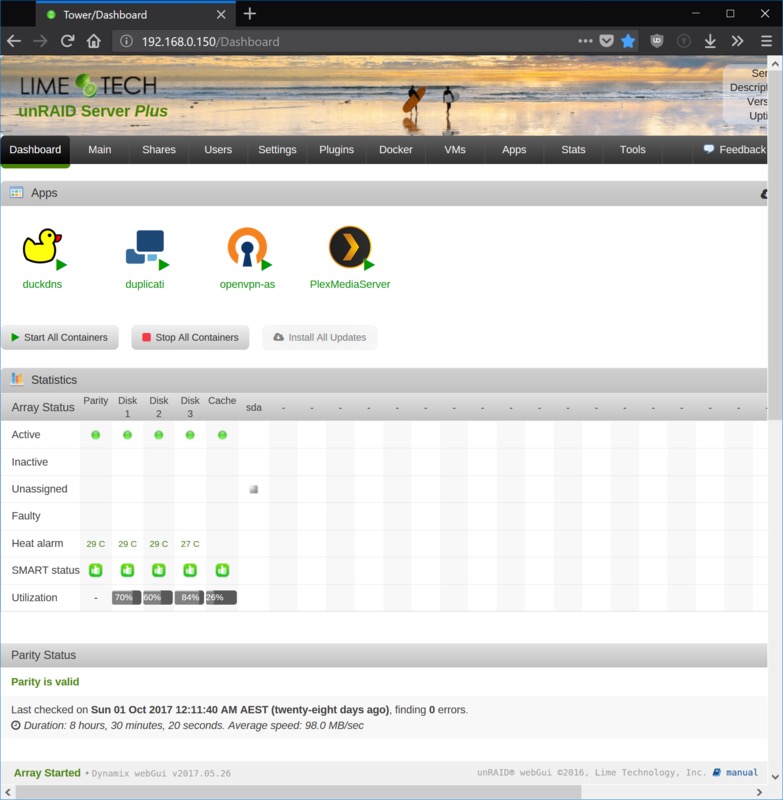Close the Tower/Dashboard tab

[221, 15]
